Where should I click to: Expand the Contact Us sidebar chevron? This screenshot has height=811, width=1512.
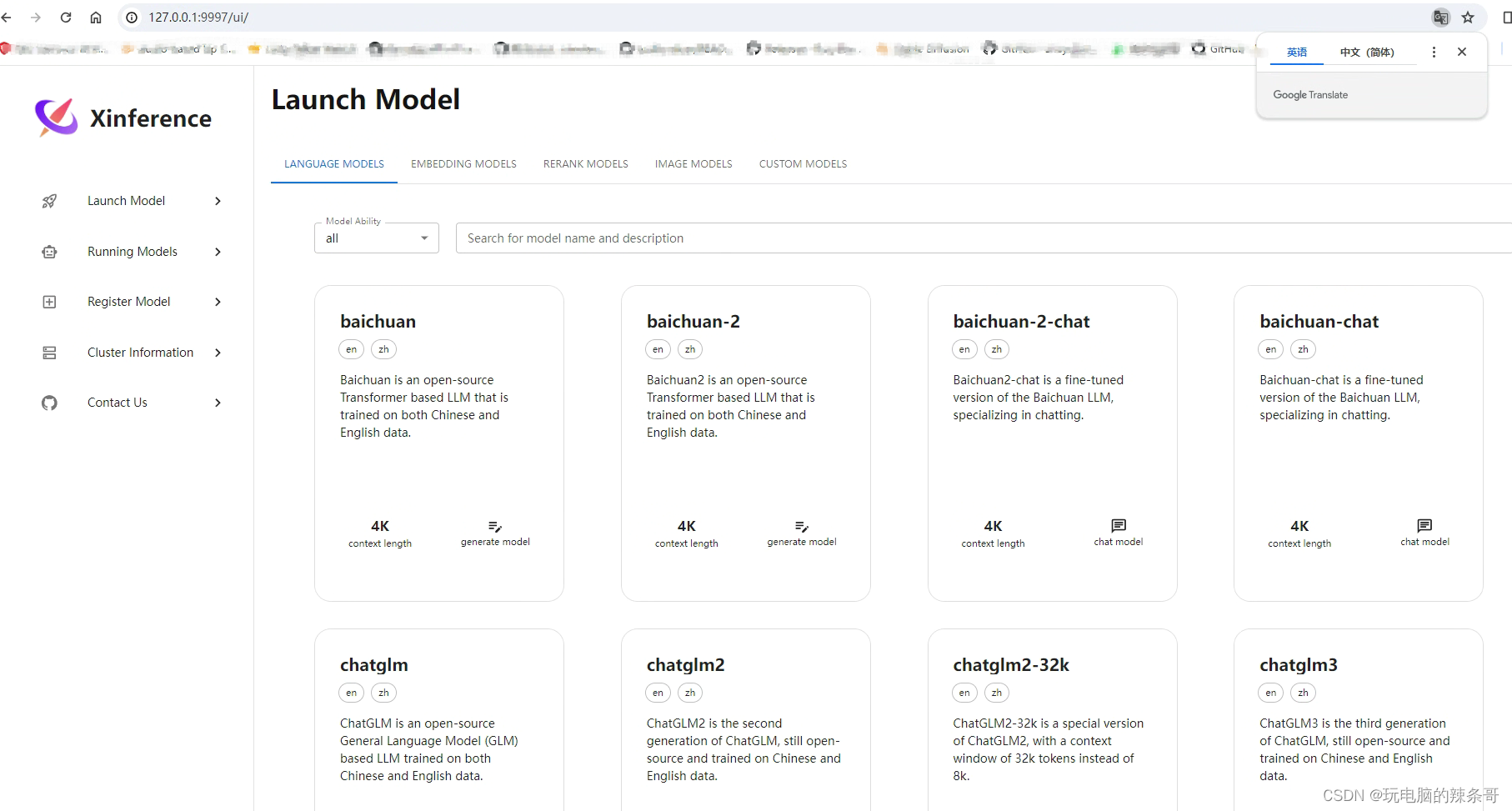pos(218,403)
